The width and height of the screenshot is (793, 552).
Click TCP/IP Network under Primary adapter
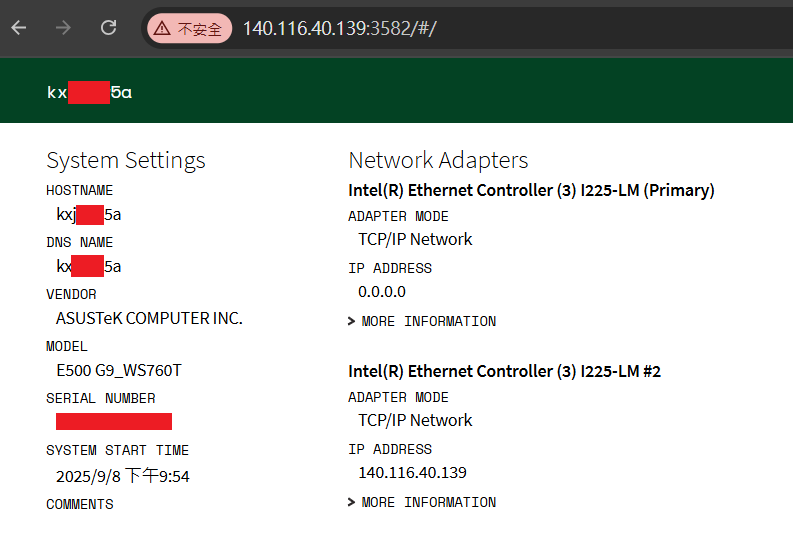point(415,239)
